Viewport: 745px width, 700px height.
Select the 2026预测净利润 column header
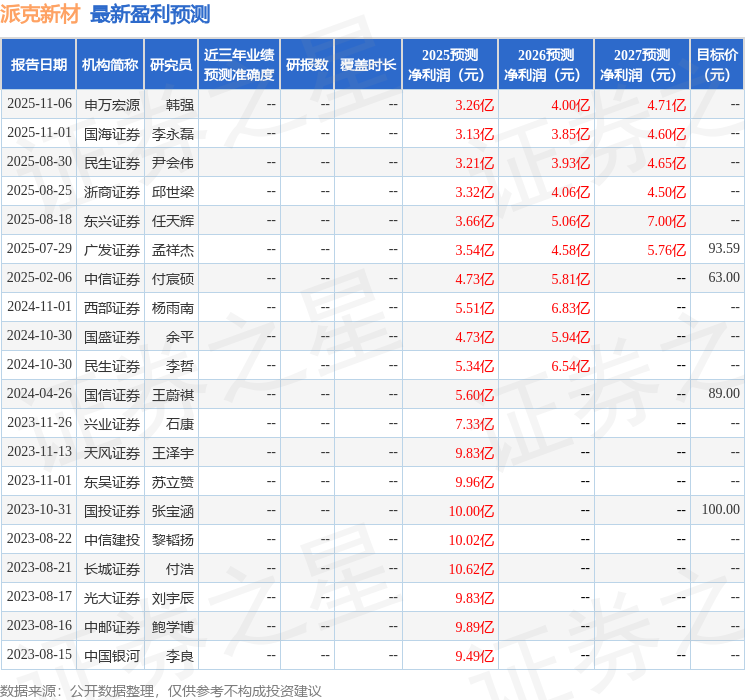(545, 65)
